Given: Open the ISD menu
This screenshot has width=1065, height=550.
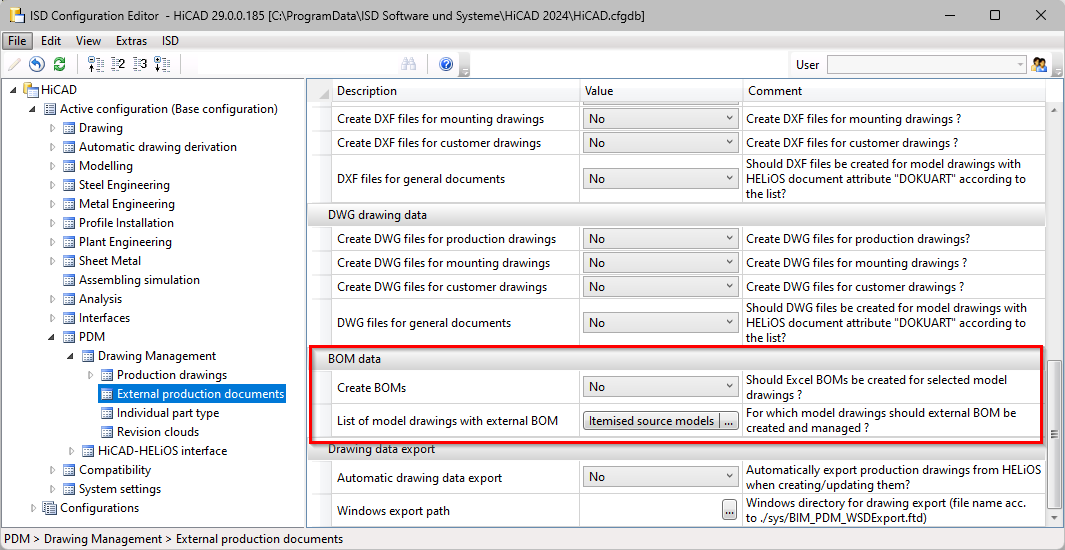Looking at the screenshot, I should pos(170,41).
